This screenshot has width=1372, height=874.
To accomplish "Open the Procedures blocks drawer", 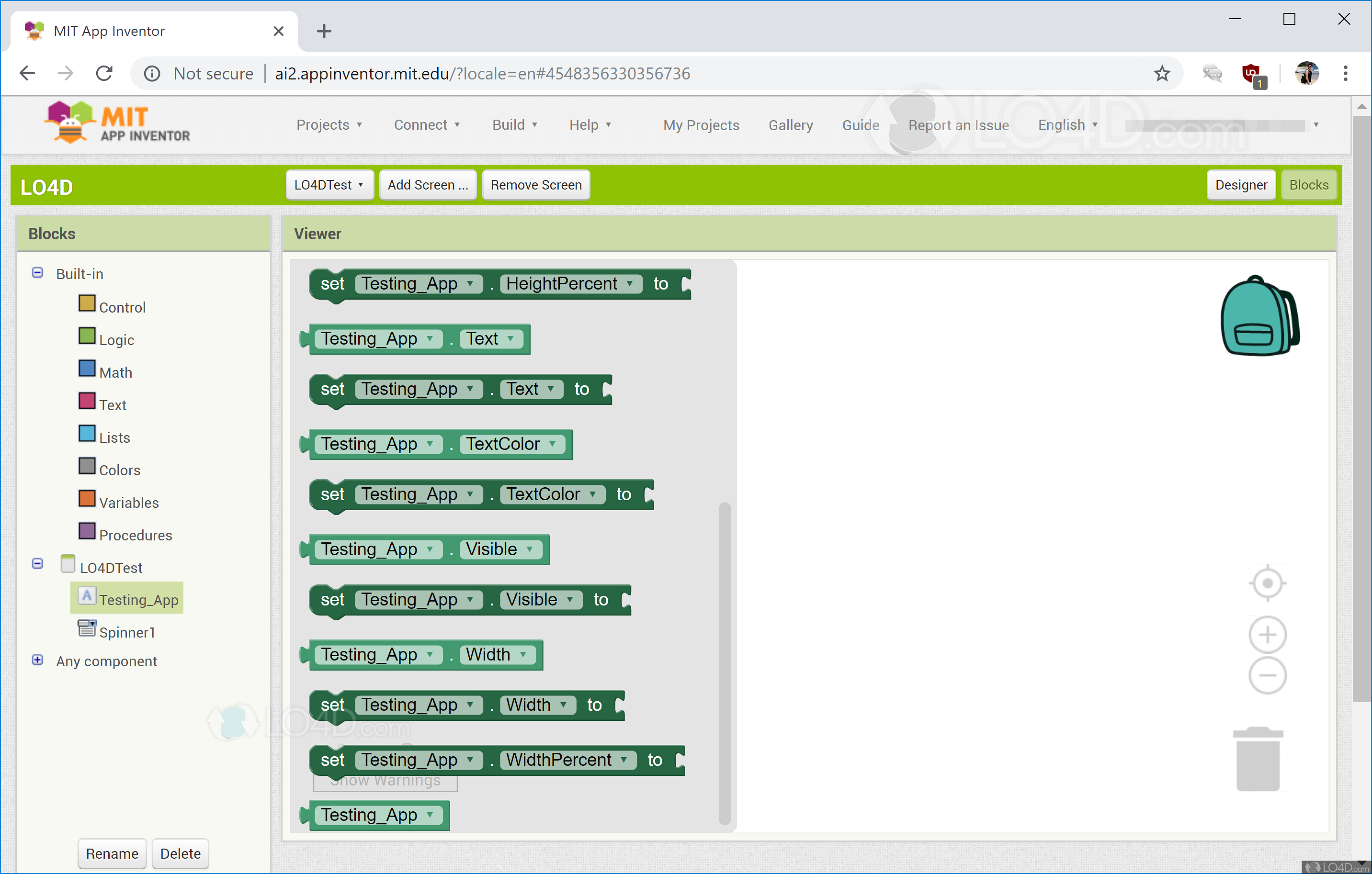I will (x=135, y=534).
